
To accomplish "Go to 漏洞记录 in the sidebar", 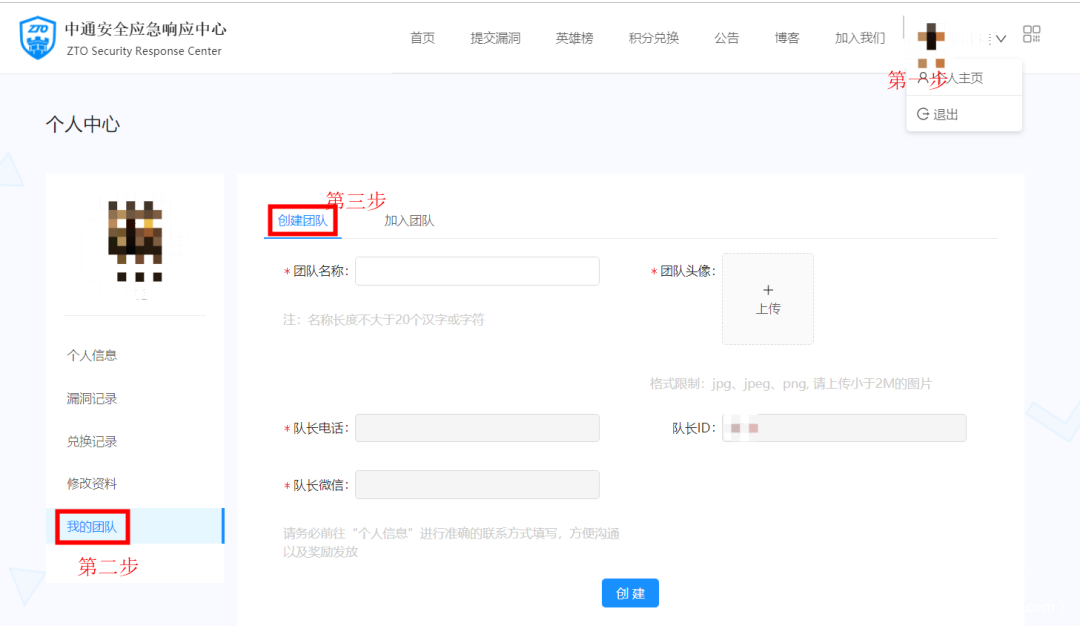I will tap(92, 398).
